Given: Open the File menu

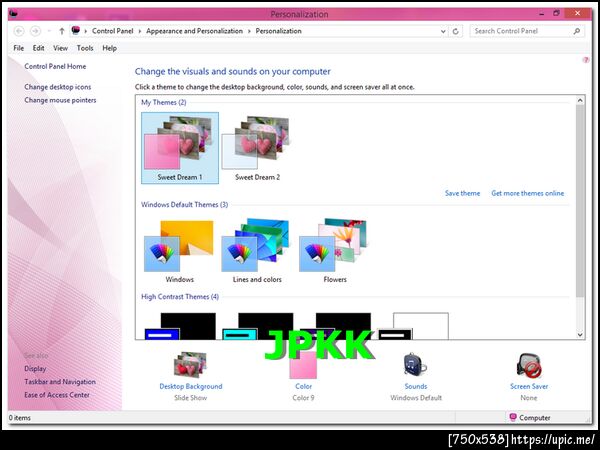Looking at the screenshot, I should 18,48.
